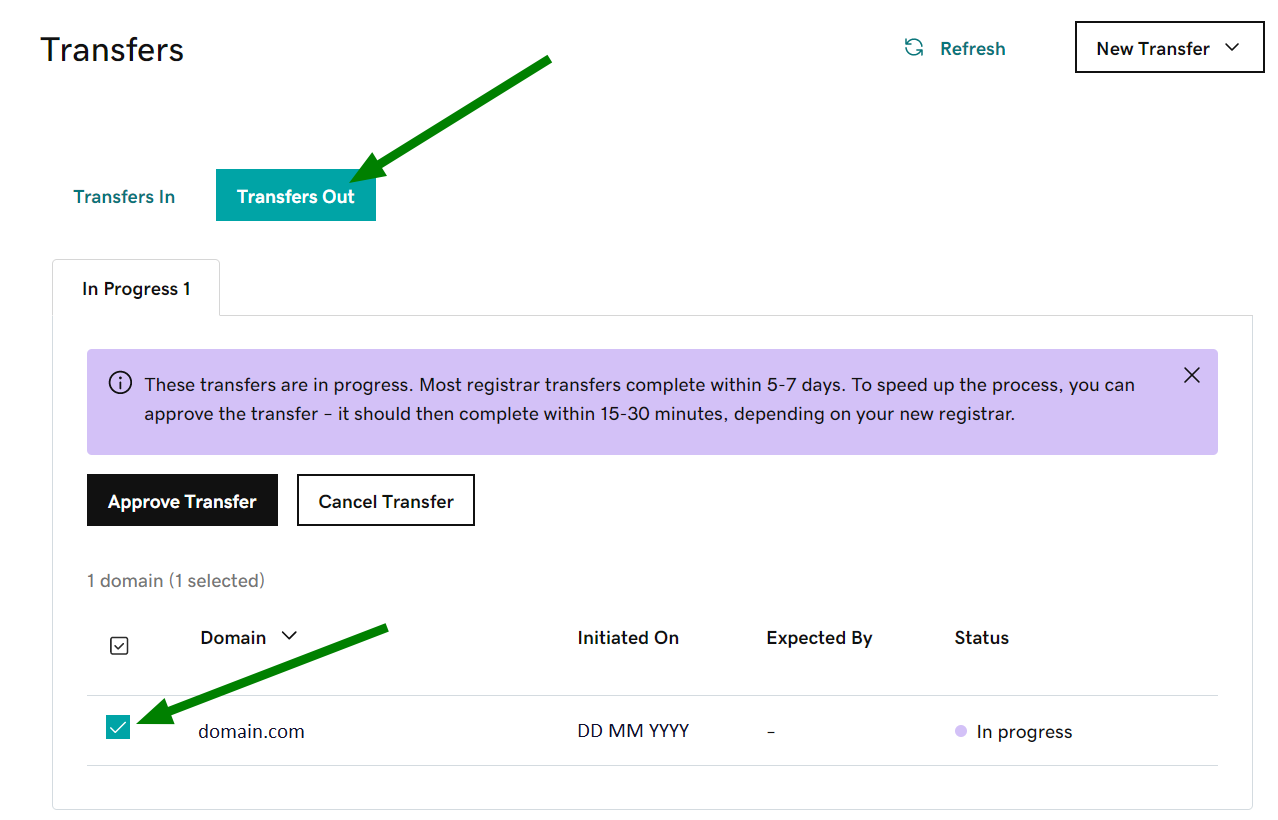Click the DD MM YYYY date cell
This screenshot has height=820, width=1278.
pos(633,731)
